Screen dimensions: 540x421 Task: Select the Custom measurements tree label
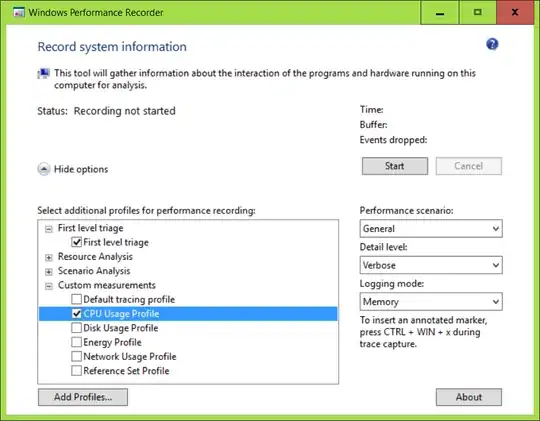[107, 285]
